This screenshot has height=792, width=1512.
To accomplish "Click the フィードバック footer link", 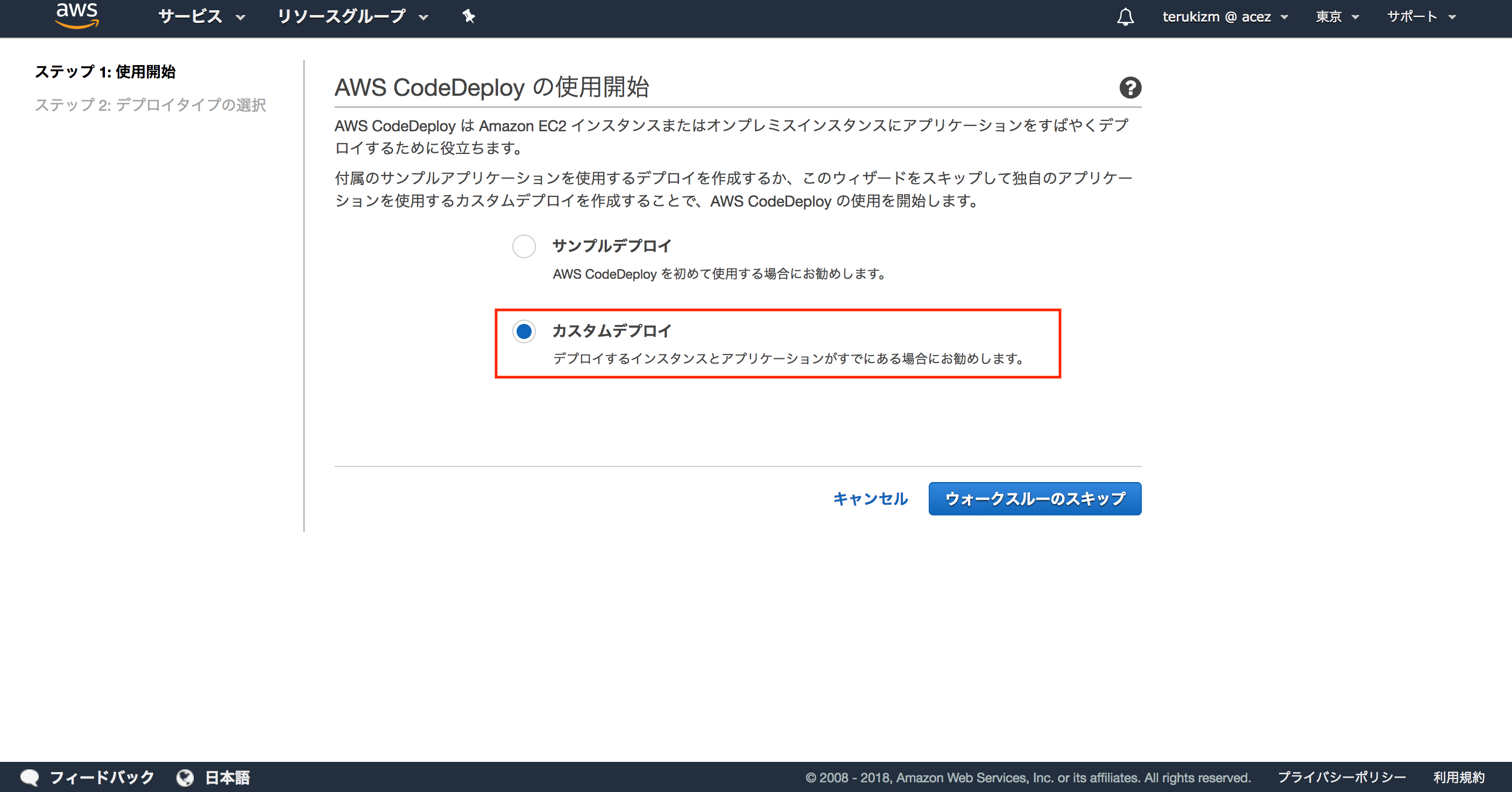I will tap(102, 777).
